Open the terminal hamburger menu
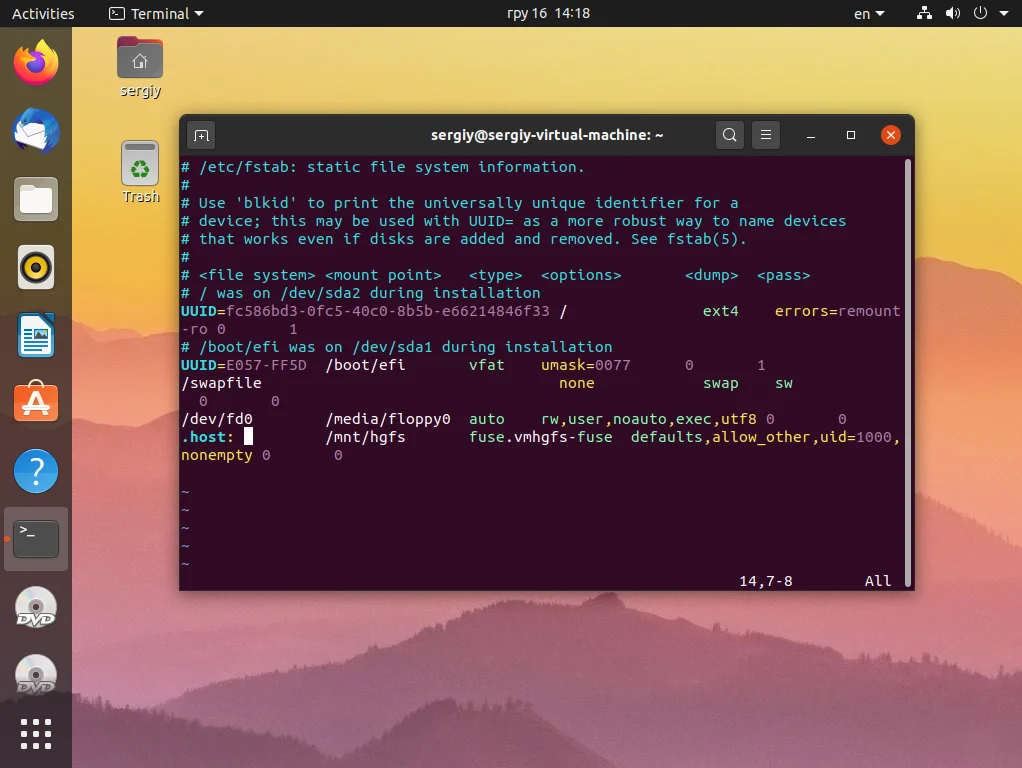Screen dimensions: 1022x768 (x=765, y=135)
